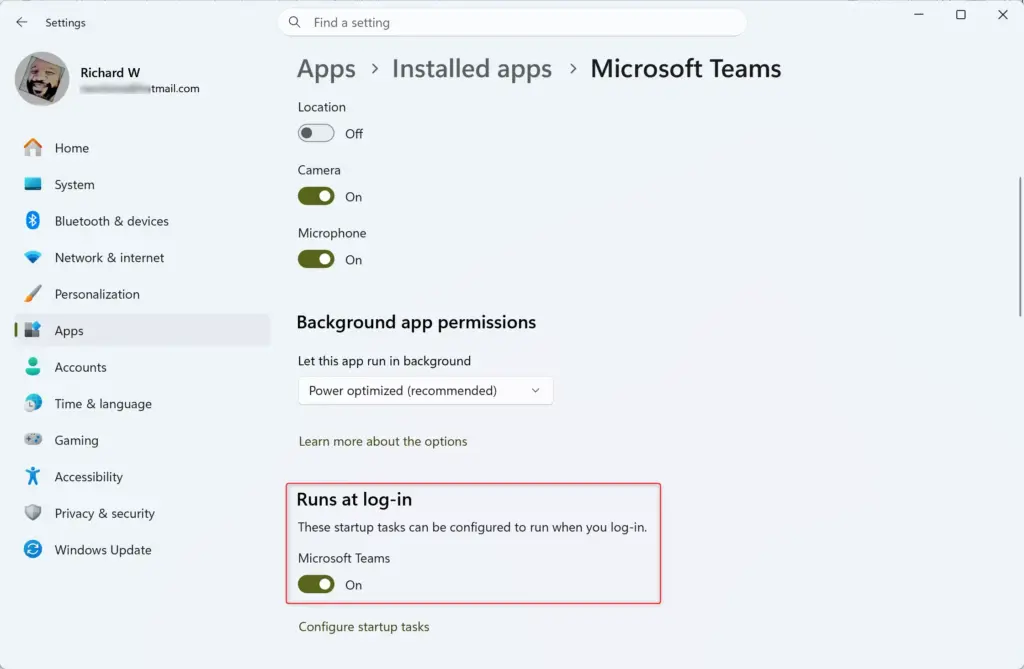The image size is (1024, 669).
Task: Focus the Find a setting search box
Action: pyautogui.click(x=512, y=22)
